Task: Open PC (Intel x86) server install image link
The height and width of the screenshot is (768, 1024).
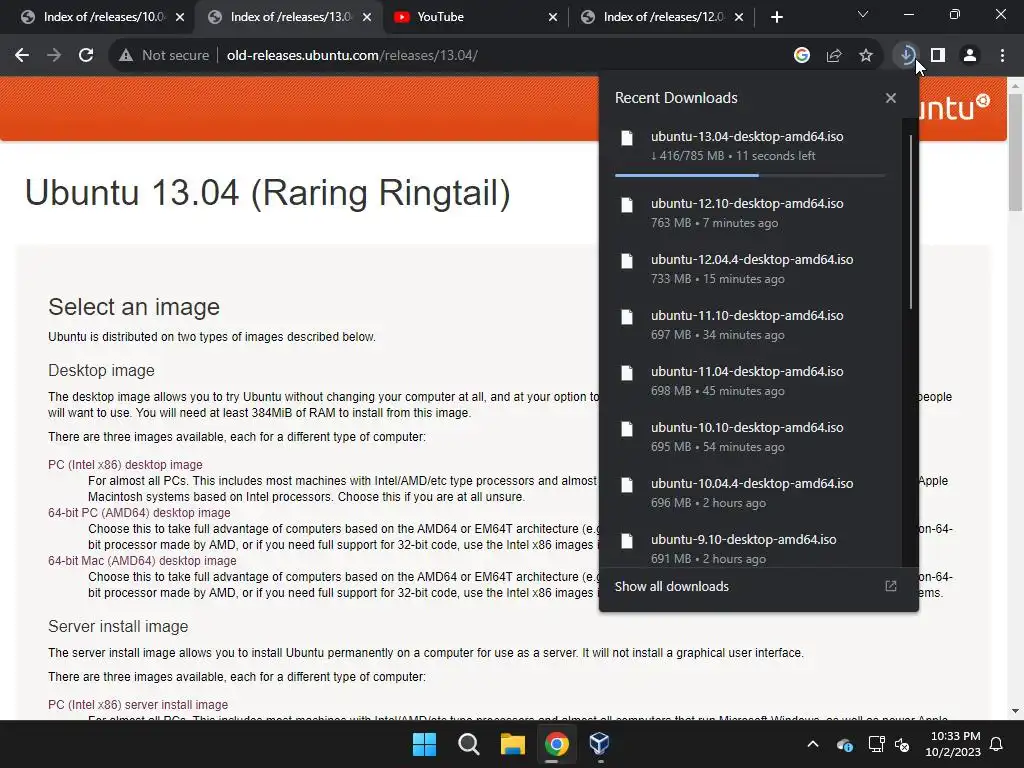Action: click(138, 705)
